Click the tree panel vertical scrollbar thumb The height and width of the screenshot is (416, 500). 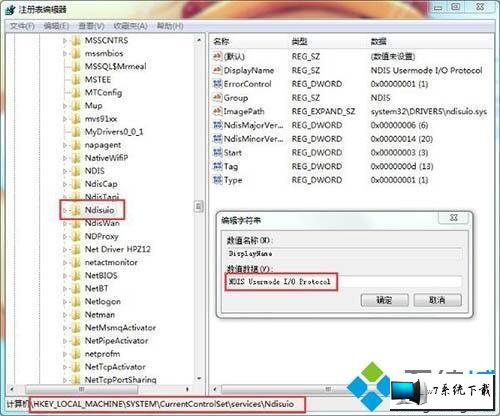[x=199, y=207]
